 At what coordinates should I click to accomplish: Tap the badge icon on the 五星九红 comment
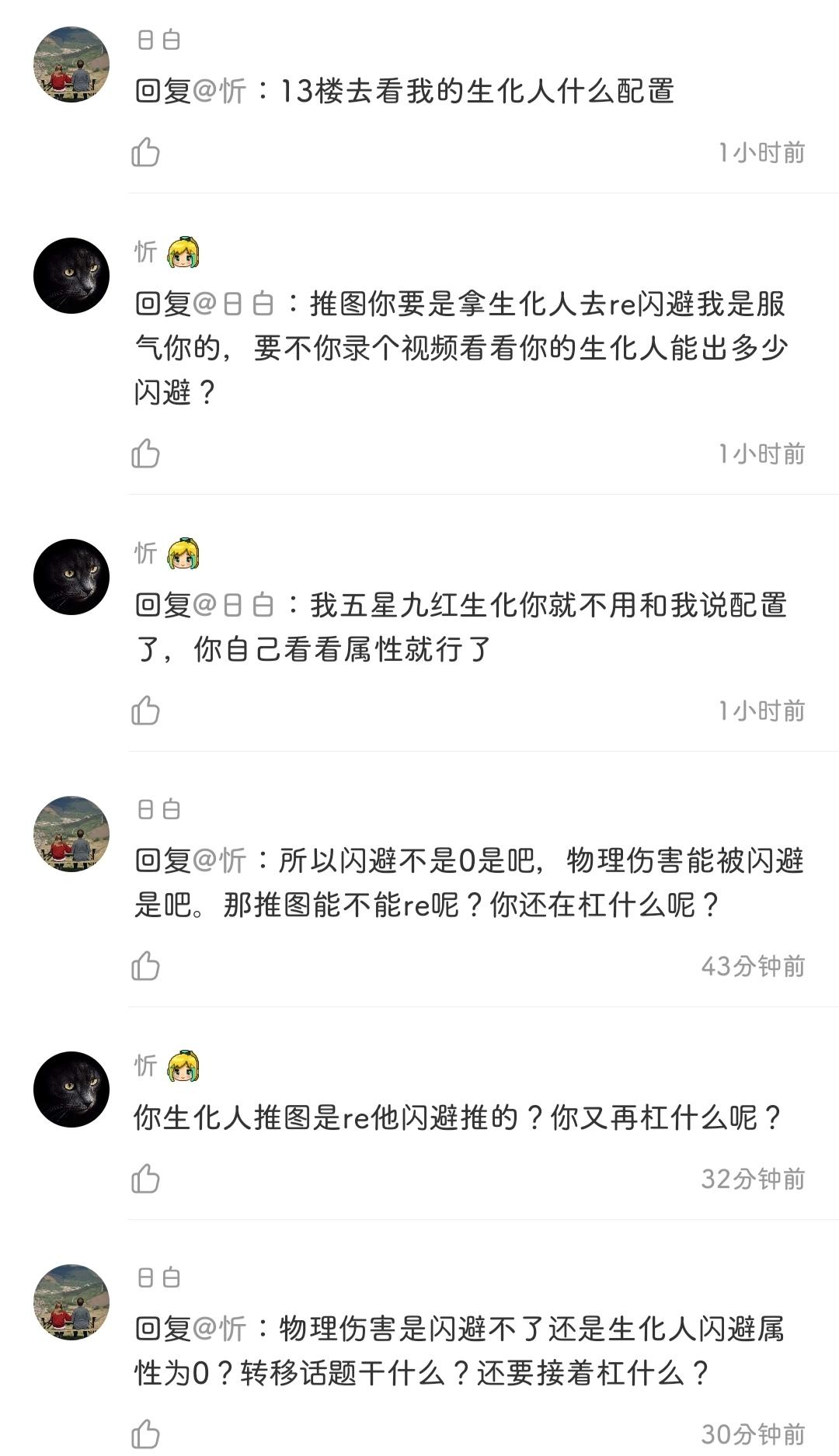[183, 554]
